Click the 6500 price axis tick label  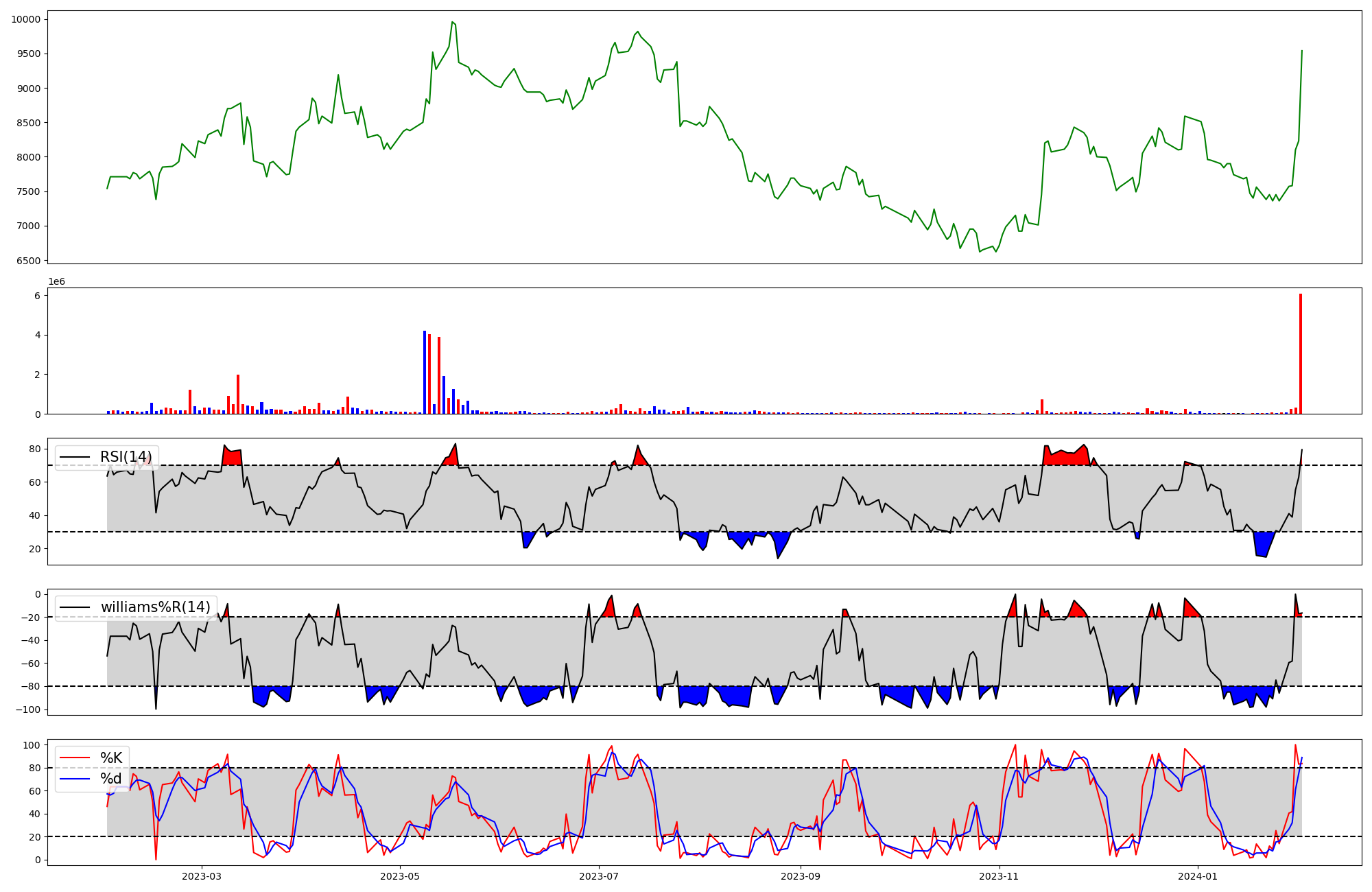pos(29,261)
